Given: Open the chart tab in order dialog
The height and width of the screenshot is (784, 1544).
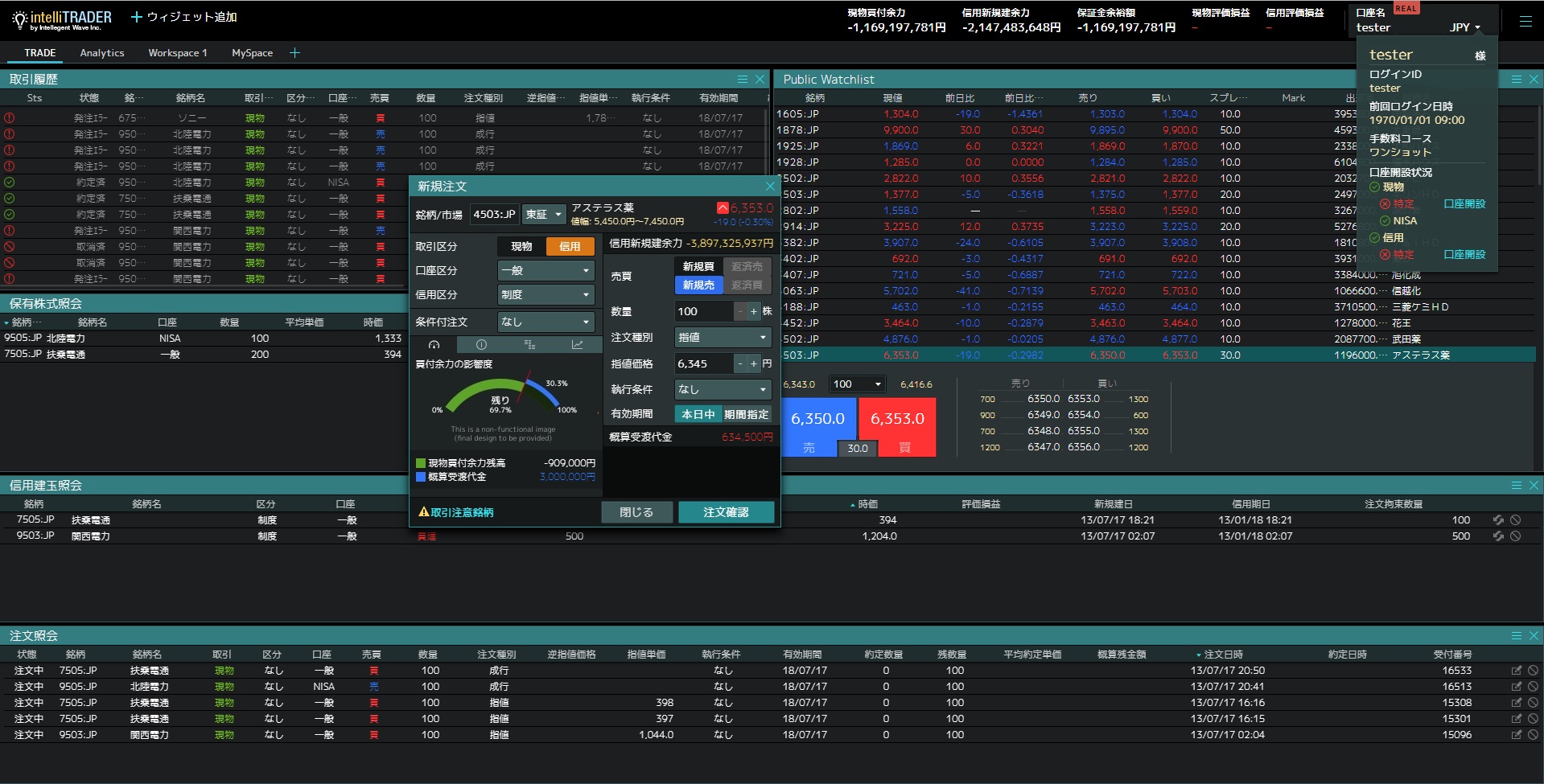Looking at the screenshot, I should [577, 345].
